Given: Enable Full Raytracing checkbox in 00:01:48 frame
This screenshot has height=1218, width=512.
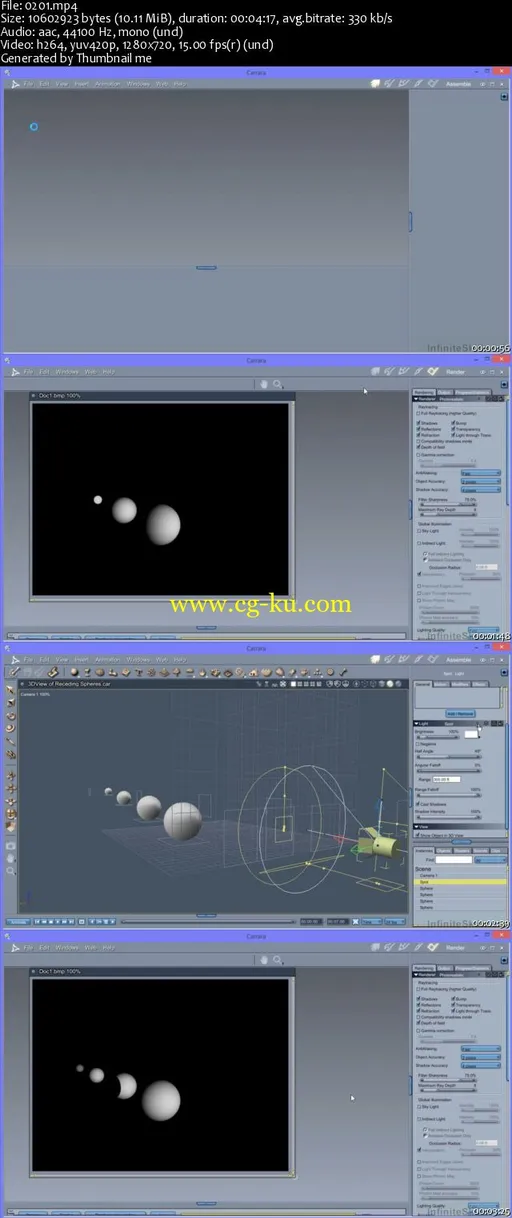Looking at the screenshot, I should point(418,413).
